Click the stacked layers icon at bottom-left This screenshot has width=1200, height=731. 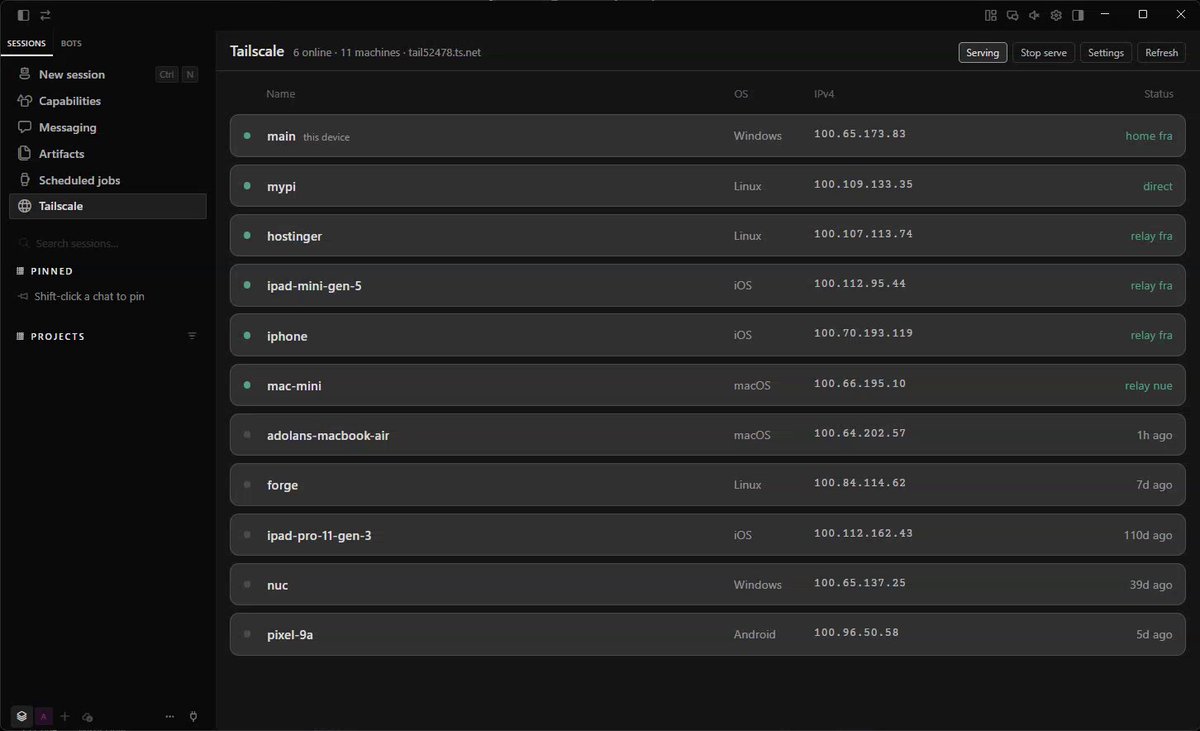[x=22, y=716]
